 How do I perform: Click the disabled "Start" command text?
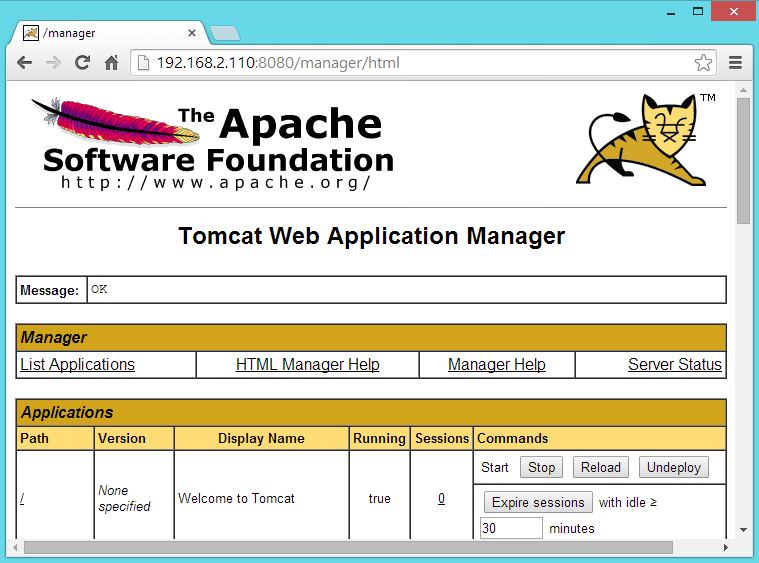coord(495,467)
